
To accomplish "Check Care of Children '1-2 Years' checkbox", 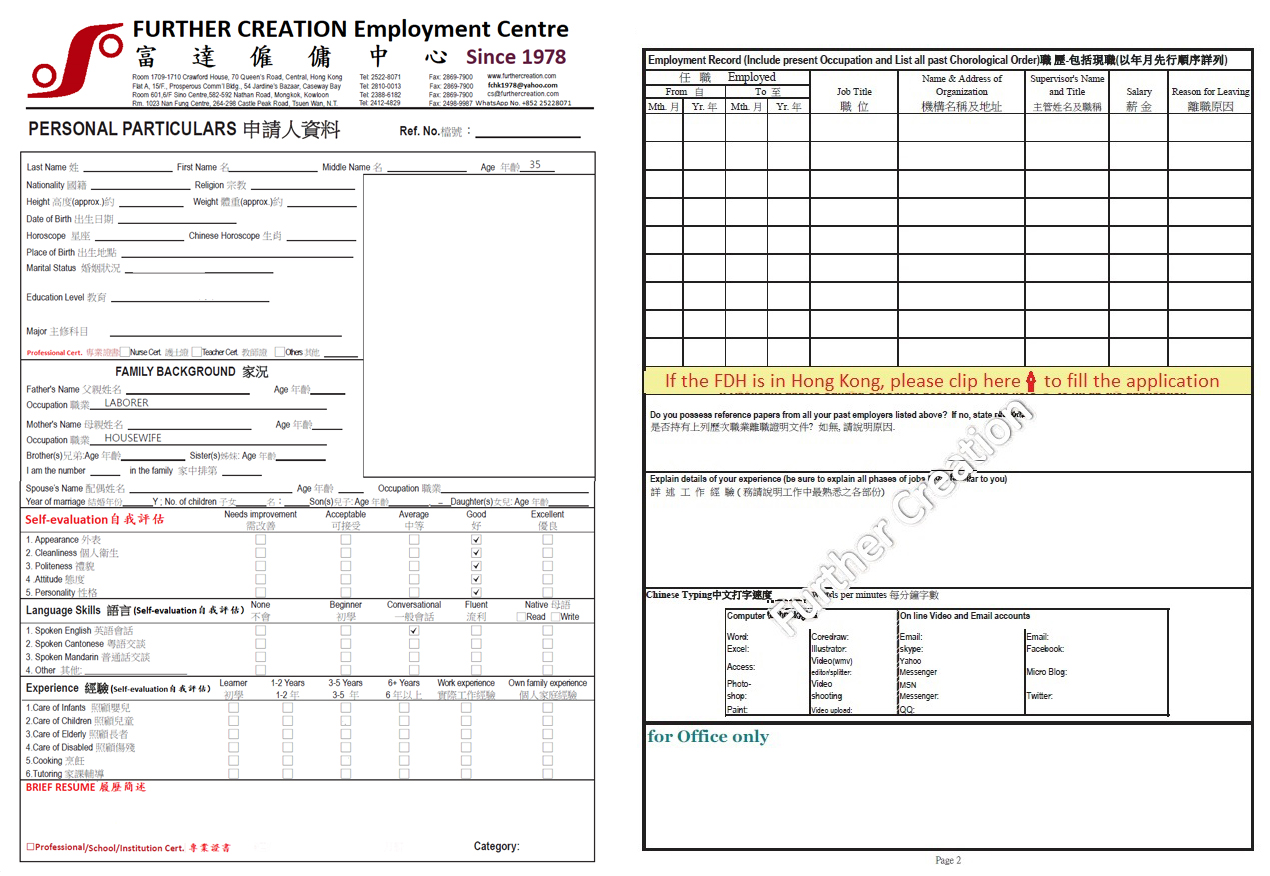I will pos(288,720).
